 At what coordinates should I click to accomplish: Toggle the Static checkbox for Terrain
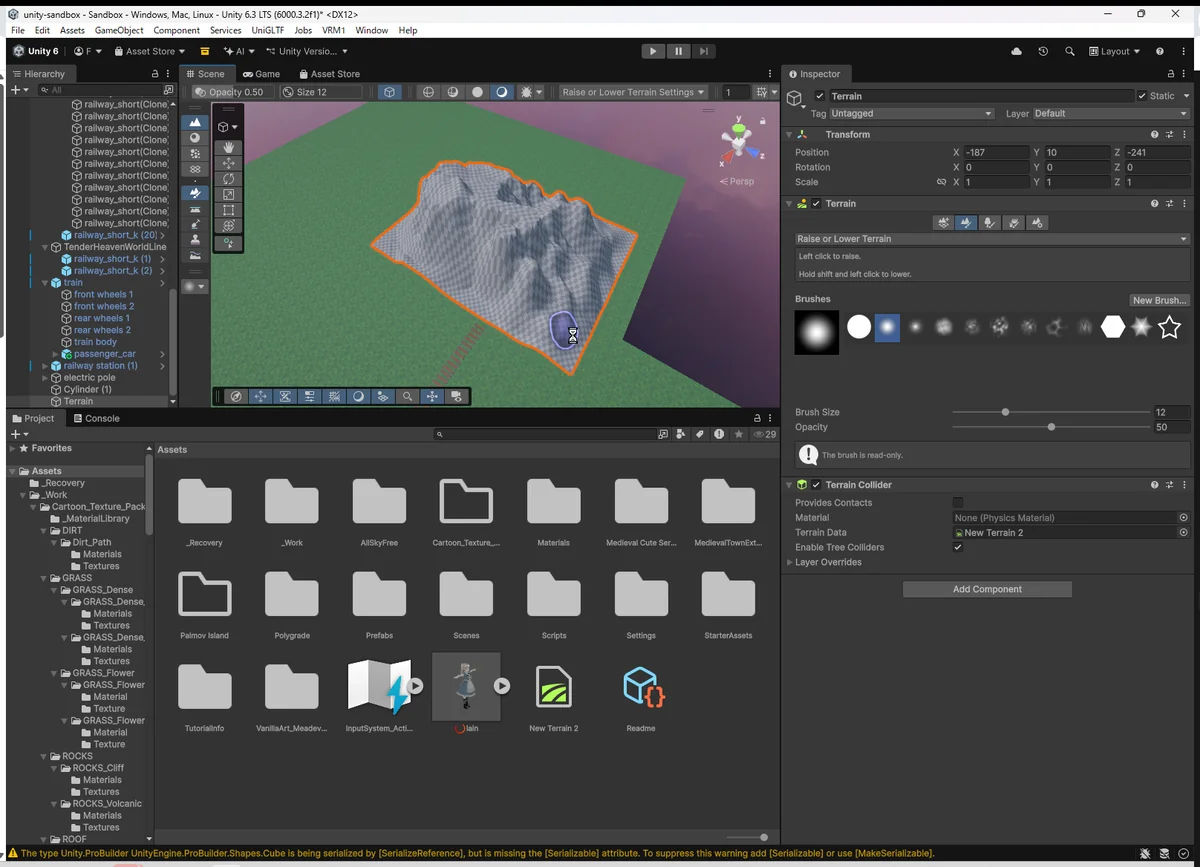[x=1142, y=96]
